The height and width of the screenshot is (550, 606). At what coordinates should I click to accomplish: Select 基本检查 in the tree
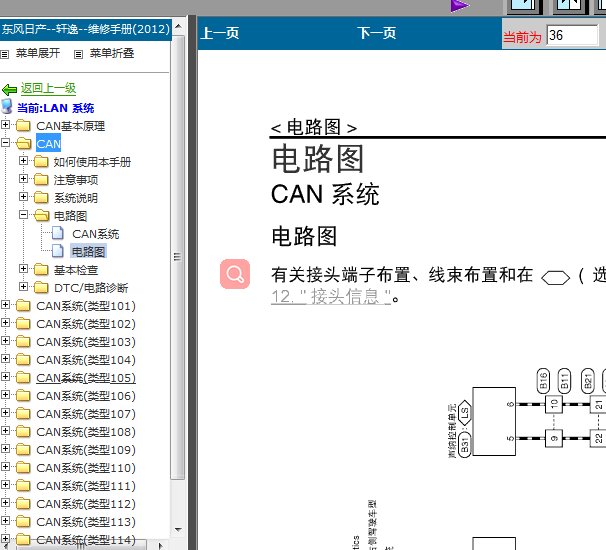[x=76, y=270]
